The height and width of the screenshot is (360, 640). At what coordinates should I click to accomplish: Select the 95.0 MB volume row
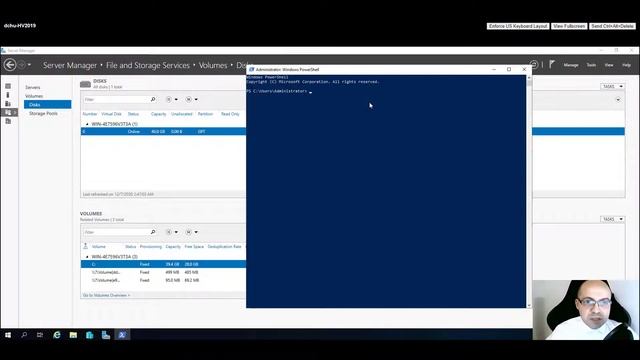(x=163, y=280)
